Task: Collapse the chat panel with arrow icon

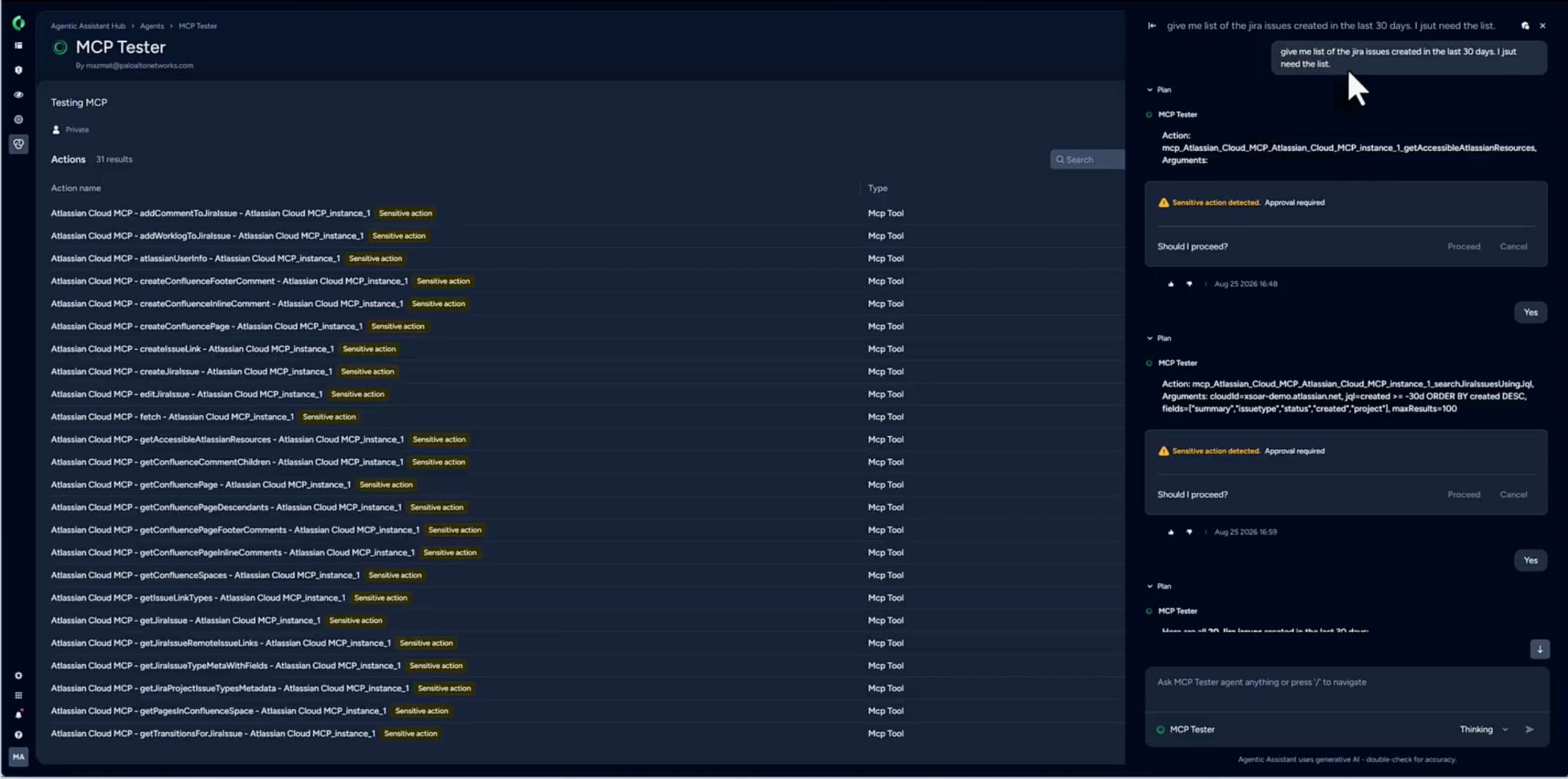Action: [1151, 26]
